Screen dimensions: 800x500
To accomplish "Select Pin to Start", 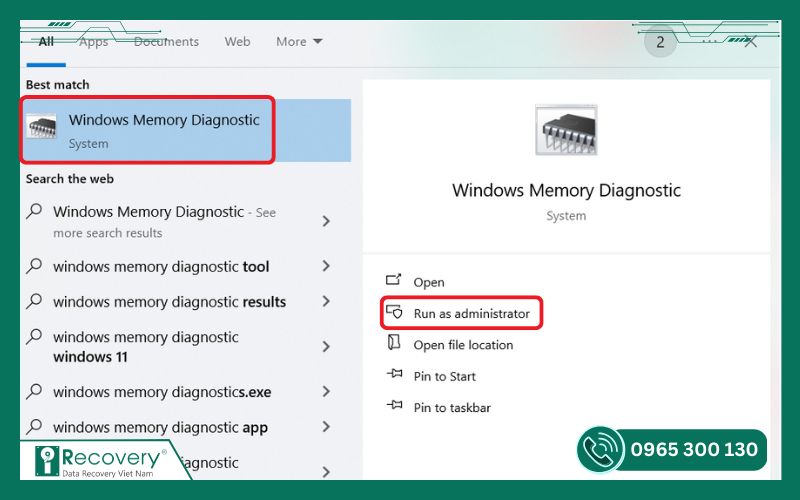I will point(444,377).
